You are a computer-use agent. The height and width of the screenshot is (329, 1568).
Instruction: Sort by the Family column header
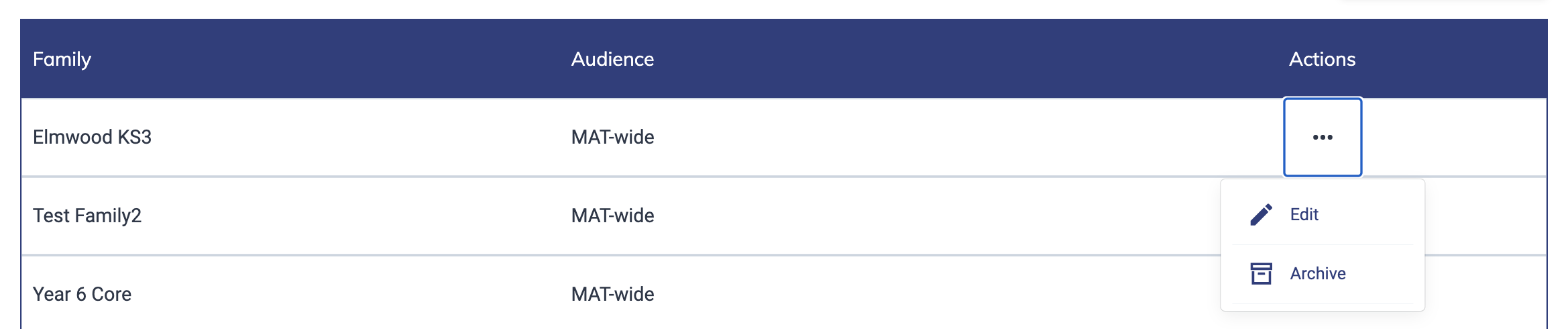coord(62,59)
